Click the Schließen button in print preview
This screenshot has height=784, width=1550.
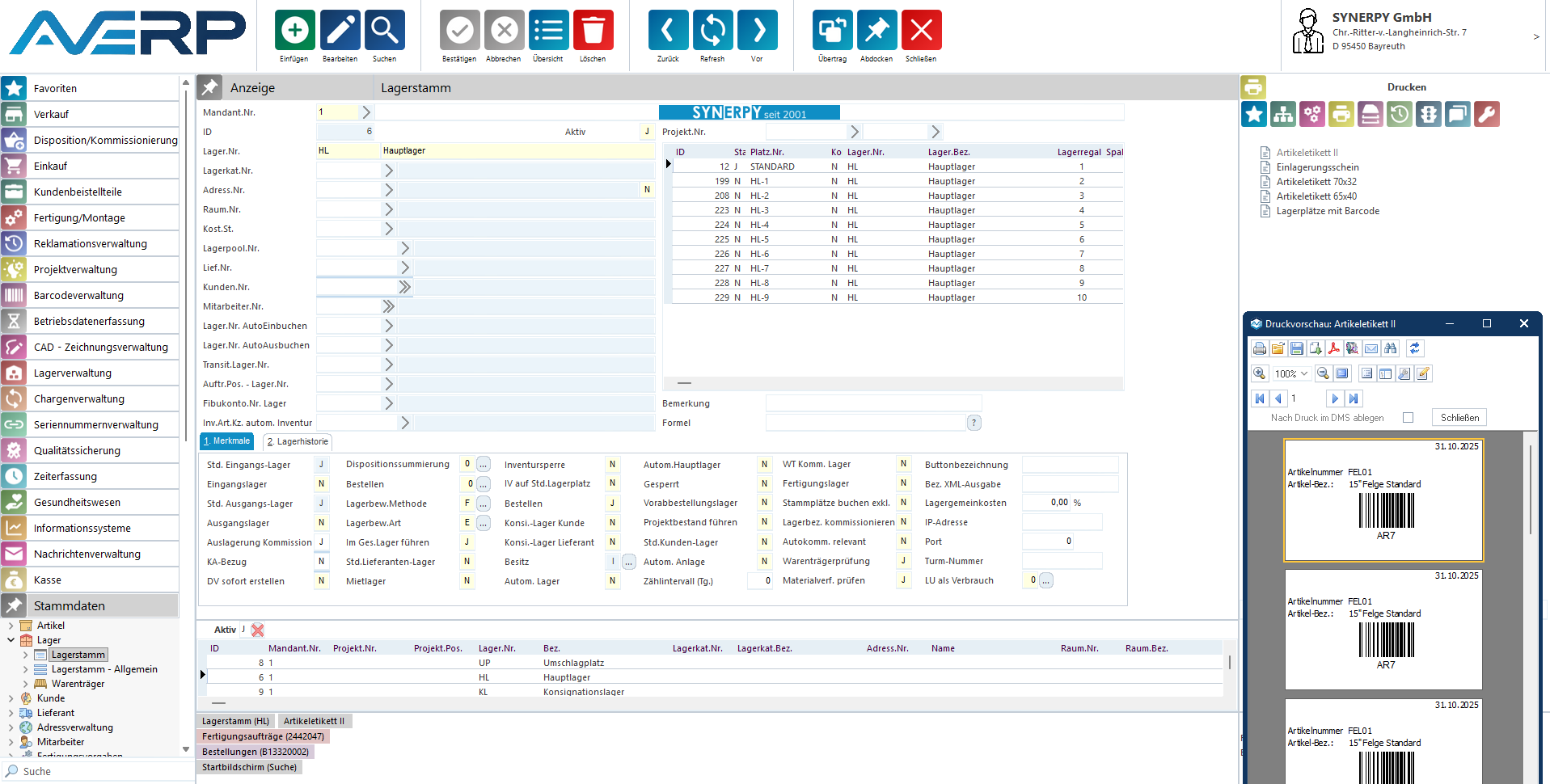(x=1459, y=418)
